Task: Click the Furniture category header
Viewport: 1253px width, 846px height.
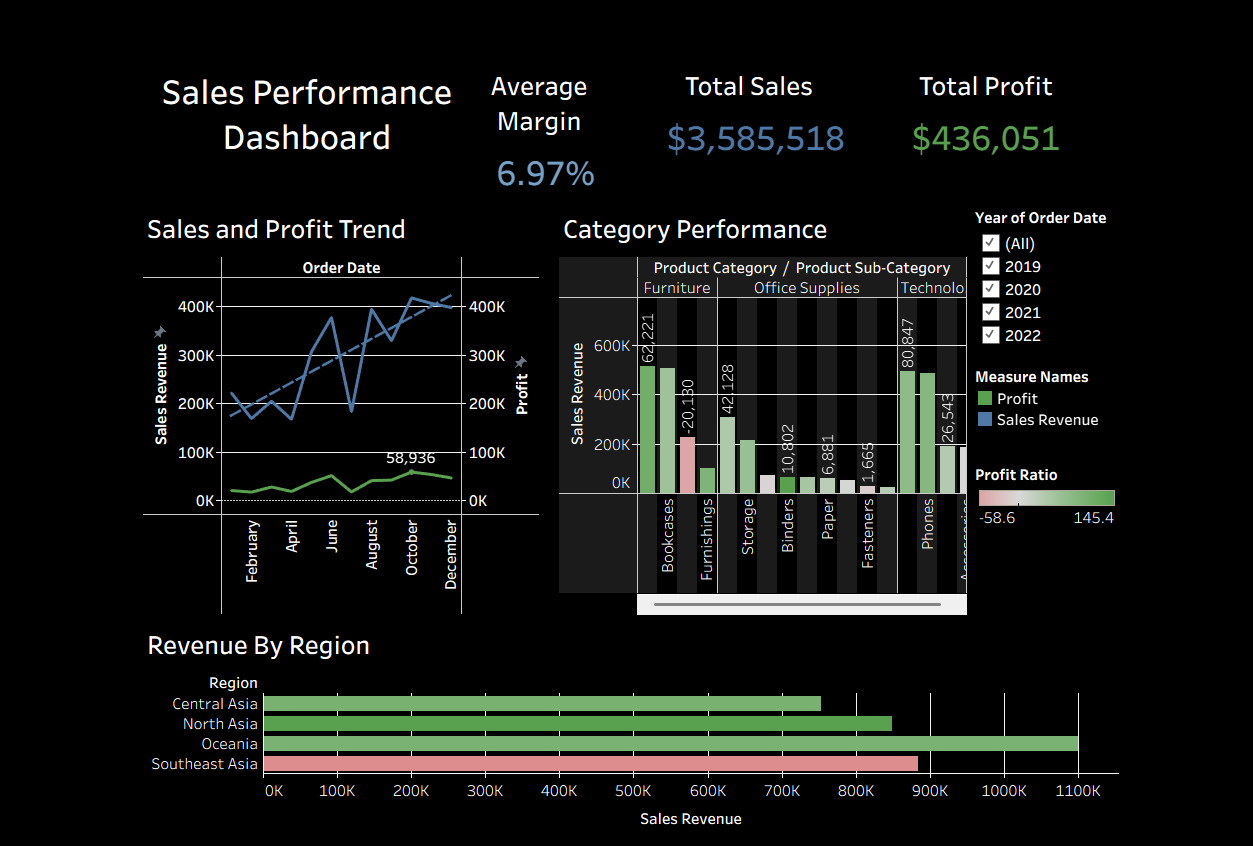Action: [x=677, y=288]
